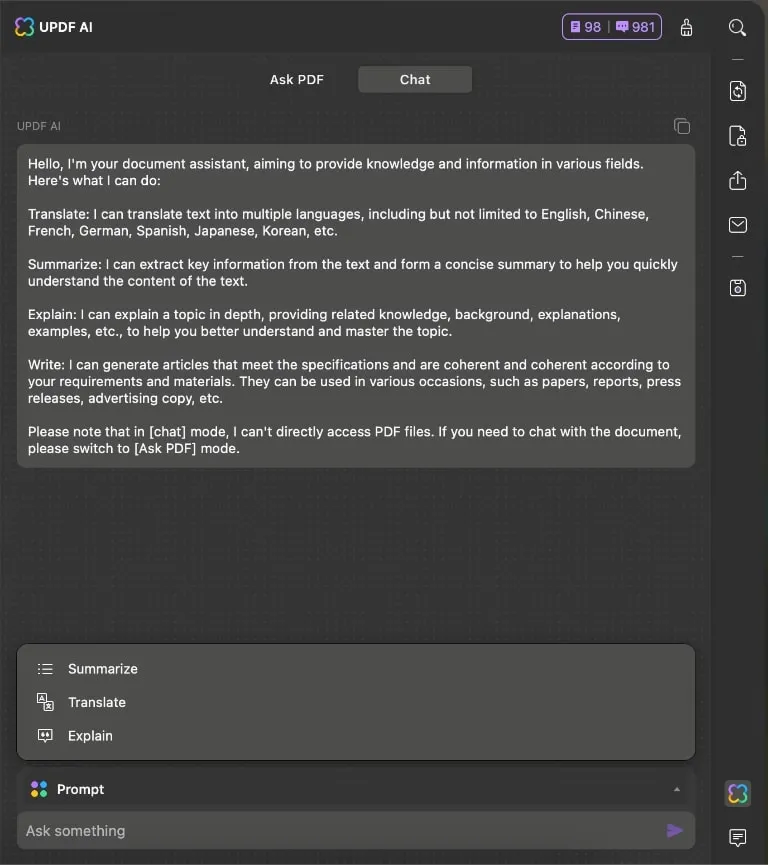The width and height of the screenshot is (768, 865).
Task: Choose Explain from prompt menu
Action: pyautogui.click(x=356, y=736)
